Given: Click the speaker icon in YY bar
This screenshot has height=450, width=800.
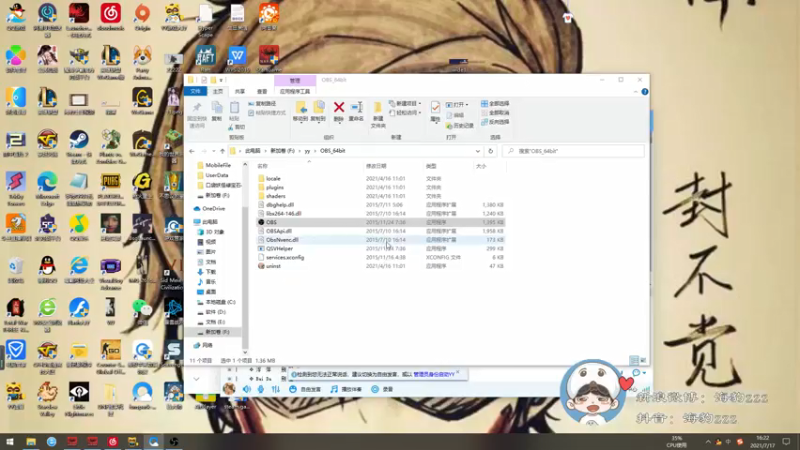Looking at the screenshot, I should tap(246, 389).
